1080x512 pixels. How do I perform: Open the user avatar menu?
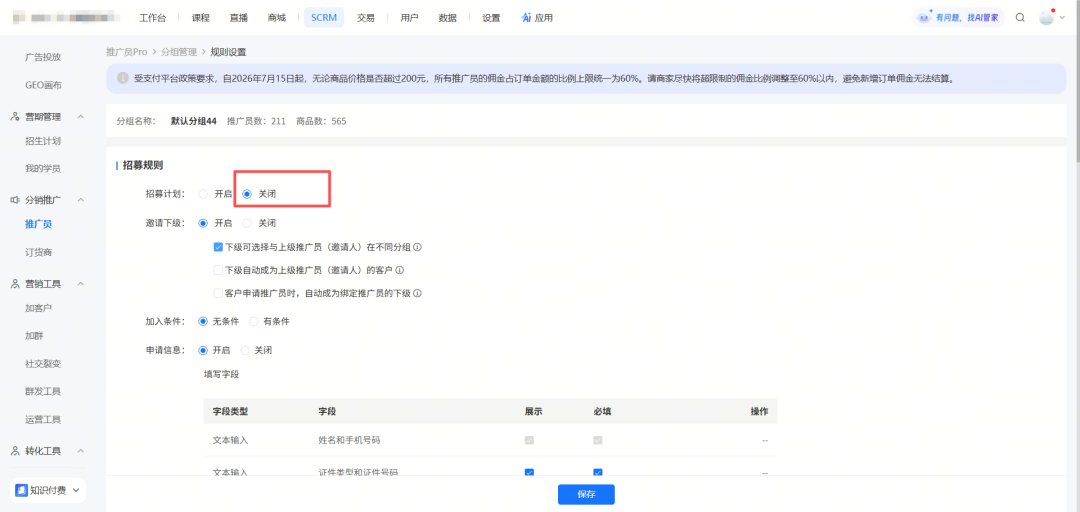[1046, 18]
